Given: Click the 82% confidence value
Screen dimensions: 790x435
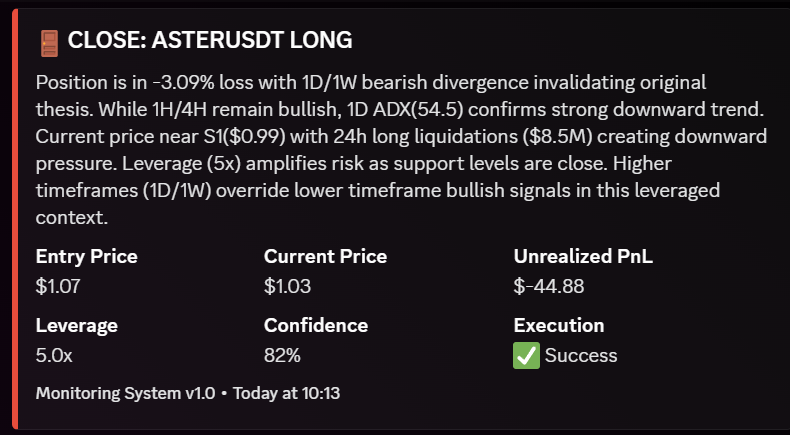Looking at the screenshot, I should click(282, 355).
